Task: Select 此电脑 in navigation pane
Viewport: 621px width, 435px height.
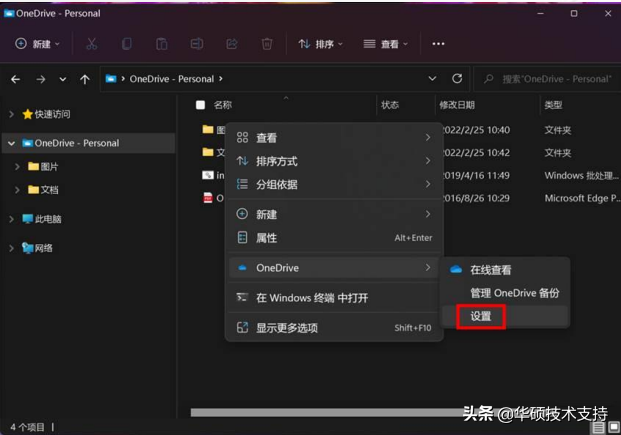Action: pos(48,219)
